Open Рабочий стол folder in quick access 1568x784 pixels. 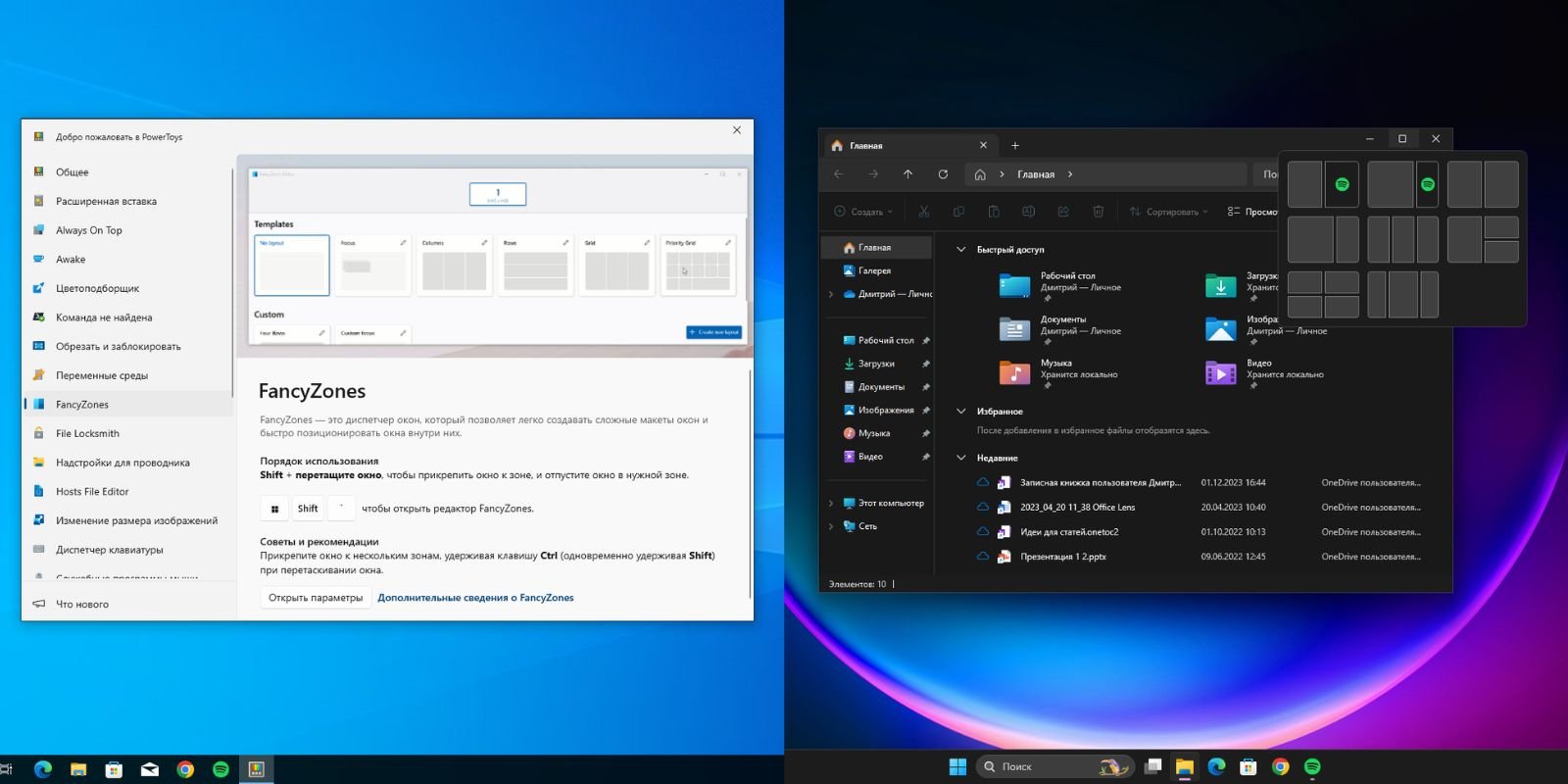(x=1060, y=284)
